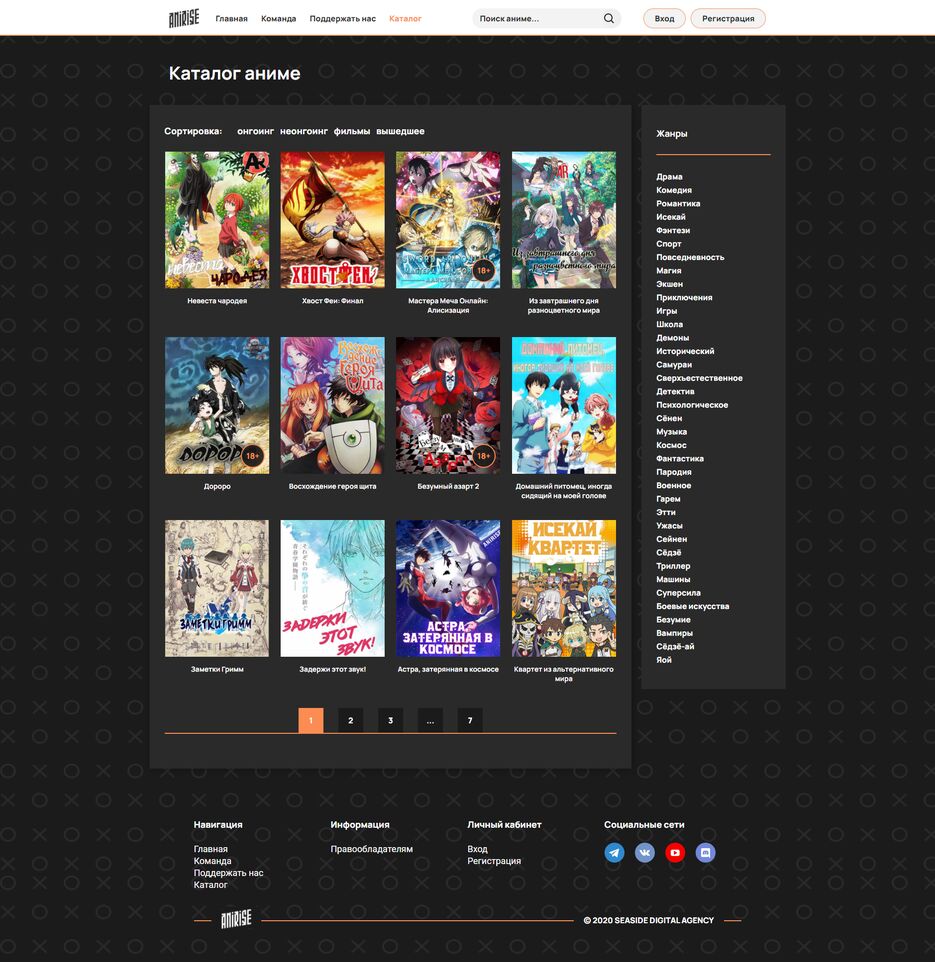This screenshot has width=935, height=962.
Task: Open the Telegram social icon
Action: (x=614, y=853)
